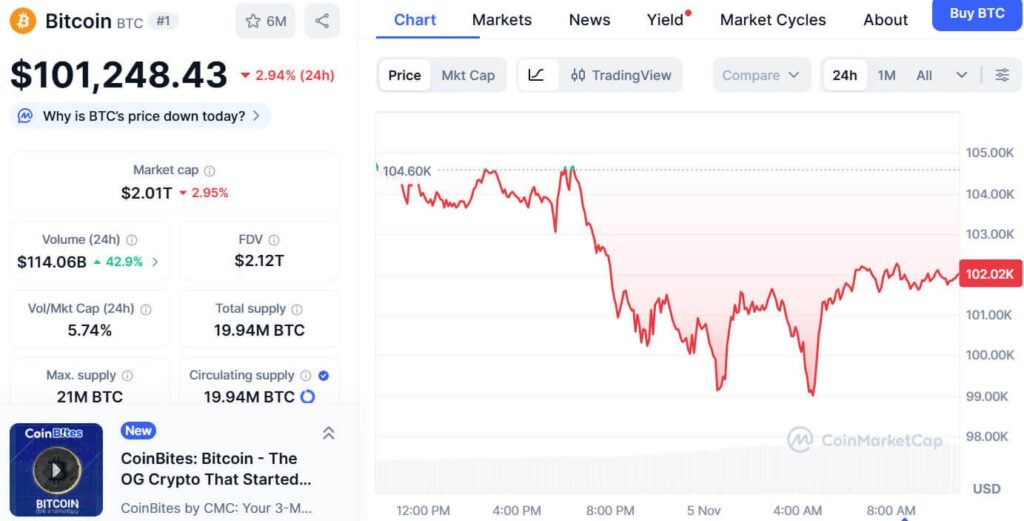The image size is (1024, 521).
Task: Switch to line chart icon
Action: (536, 75)
